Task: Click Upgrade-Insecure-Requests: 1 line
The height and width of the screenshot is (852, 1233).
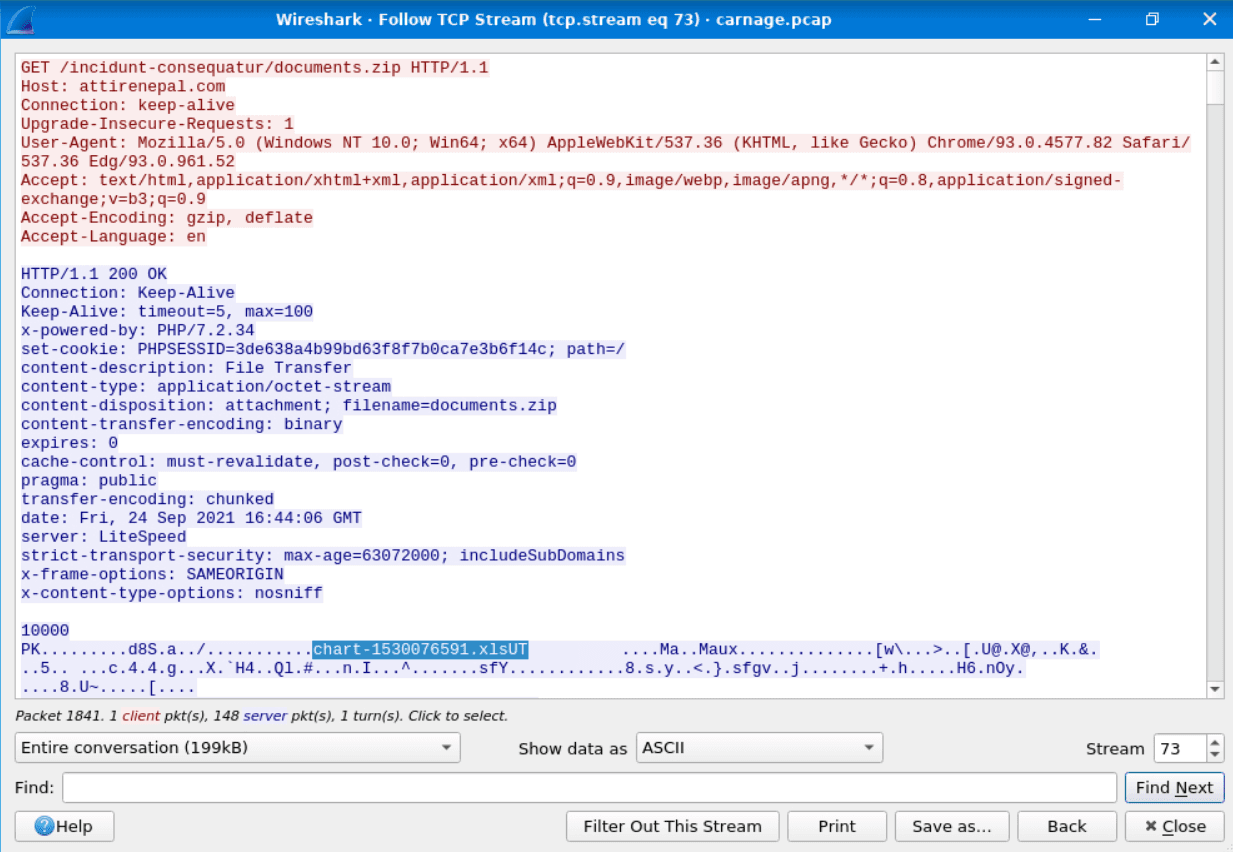Action: point(157,123)
